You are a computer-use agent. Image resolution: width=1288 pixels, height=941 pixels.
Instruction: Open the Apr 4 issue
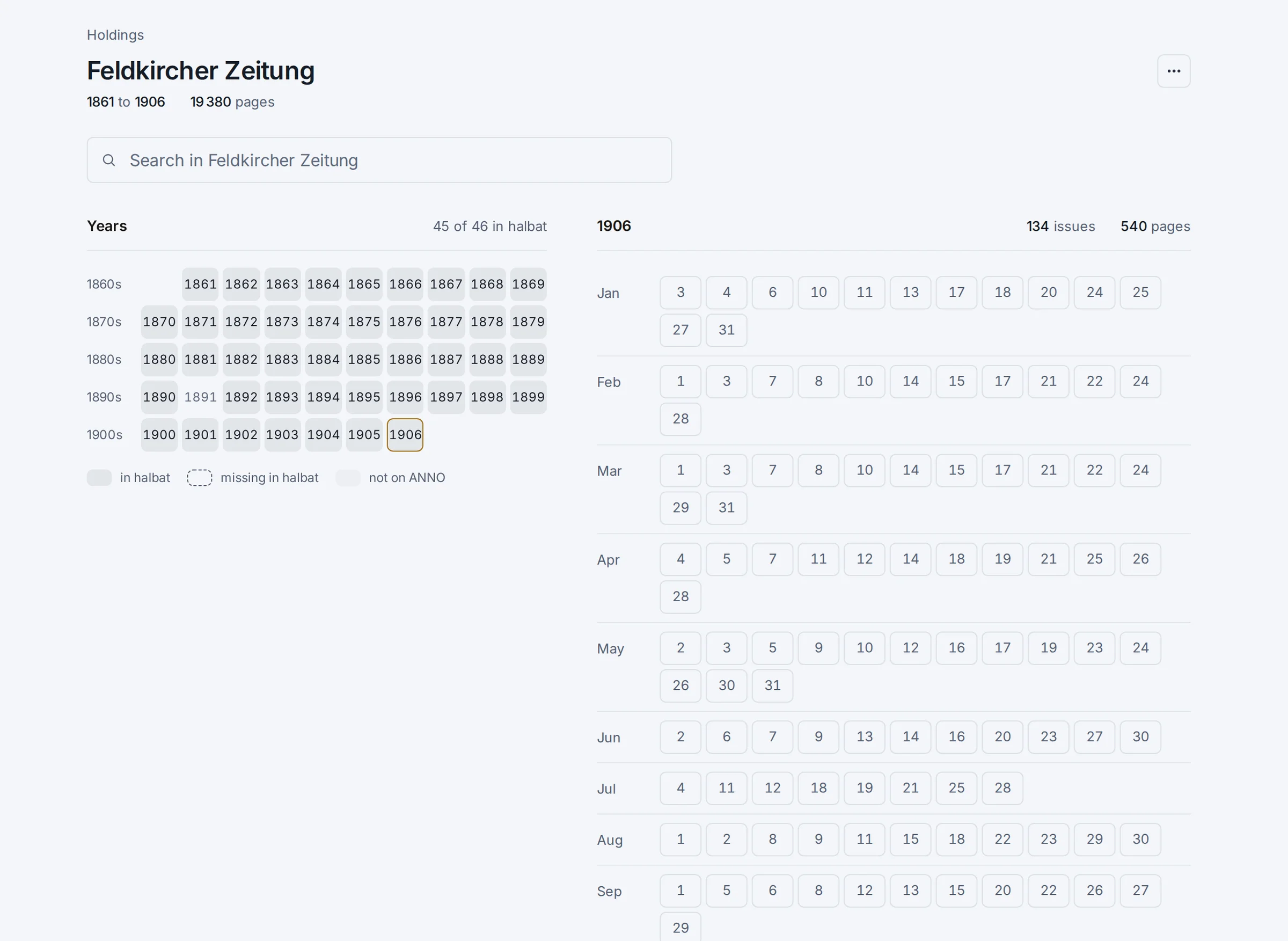pyautogui.click(x=680, y=559)
